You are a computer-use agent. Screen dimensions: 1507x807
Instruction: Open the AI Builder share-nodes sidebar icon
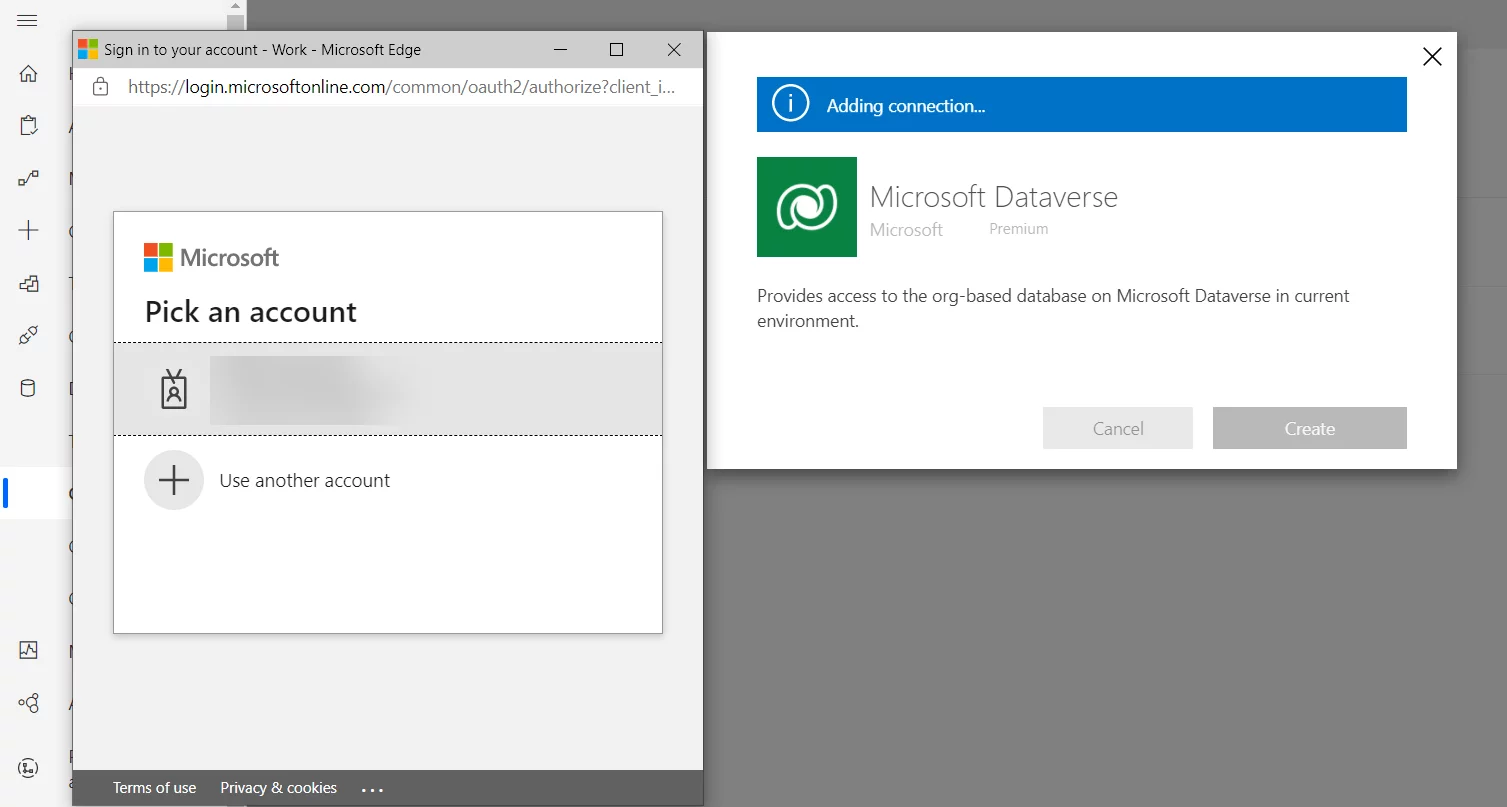point(28,703)
